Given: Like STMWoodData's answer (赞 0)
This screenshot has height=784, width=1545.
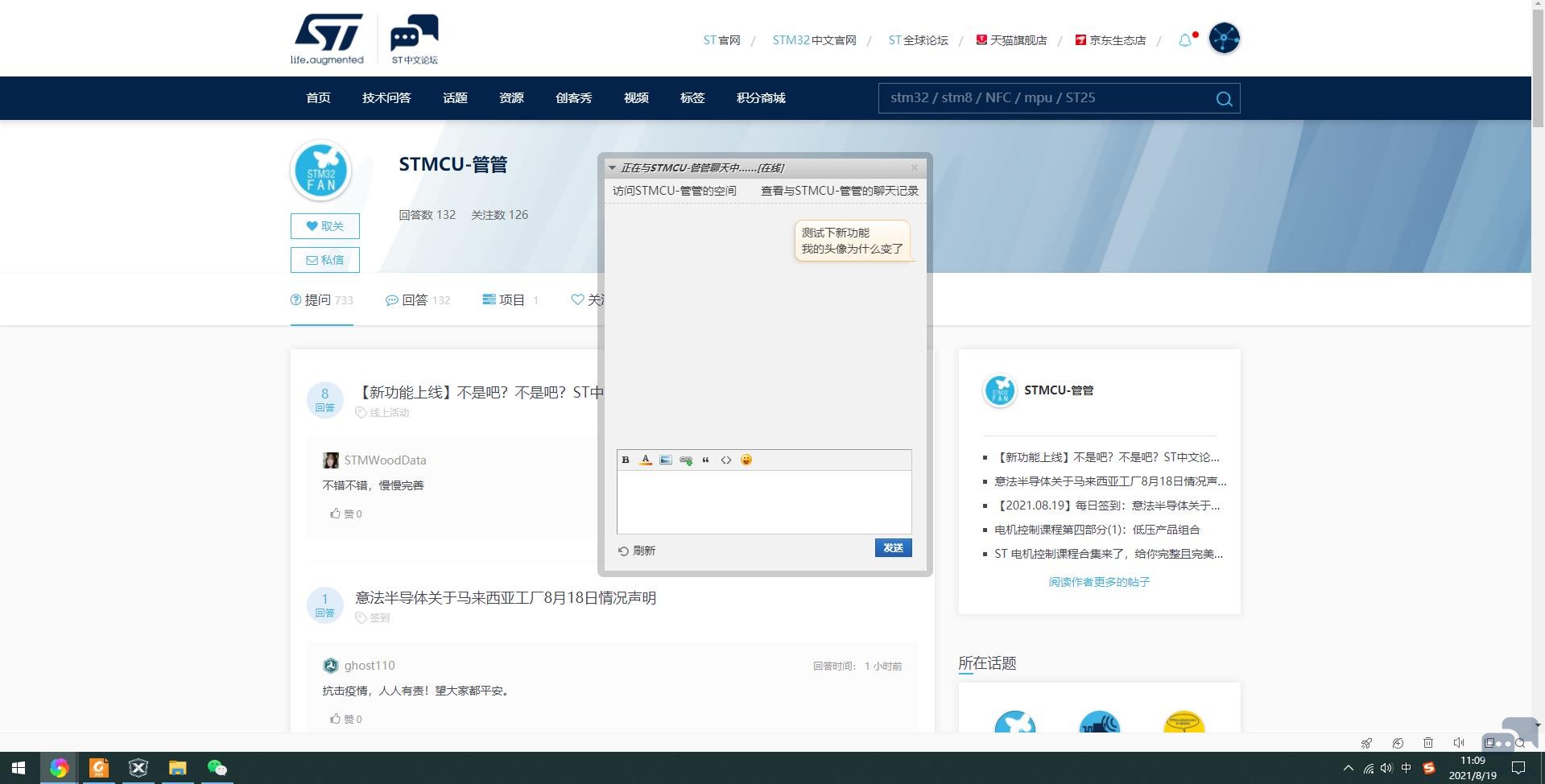Looking at the screenshot, I should [x=346, y=514].
